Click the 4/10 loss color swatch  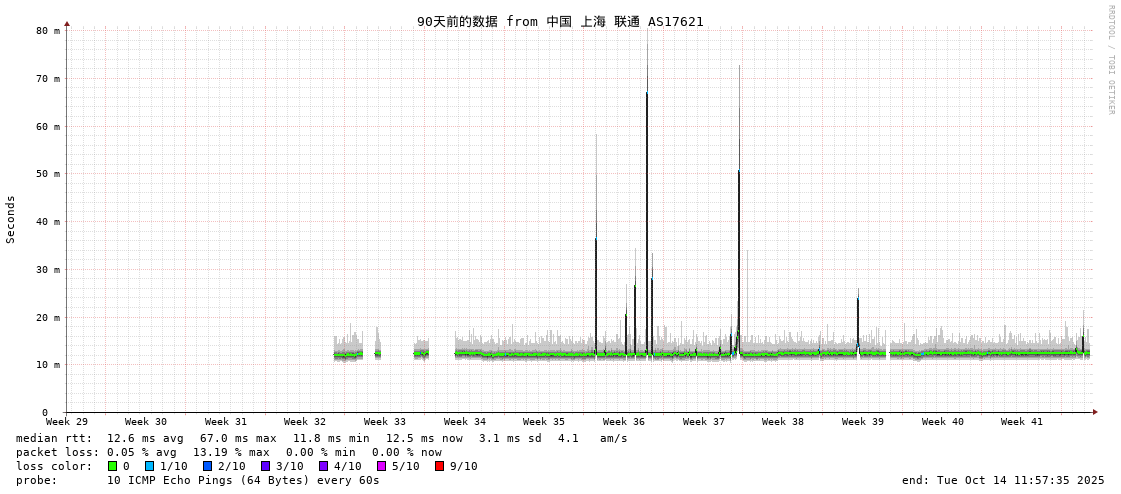click(x=323, y=466)
